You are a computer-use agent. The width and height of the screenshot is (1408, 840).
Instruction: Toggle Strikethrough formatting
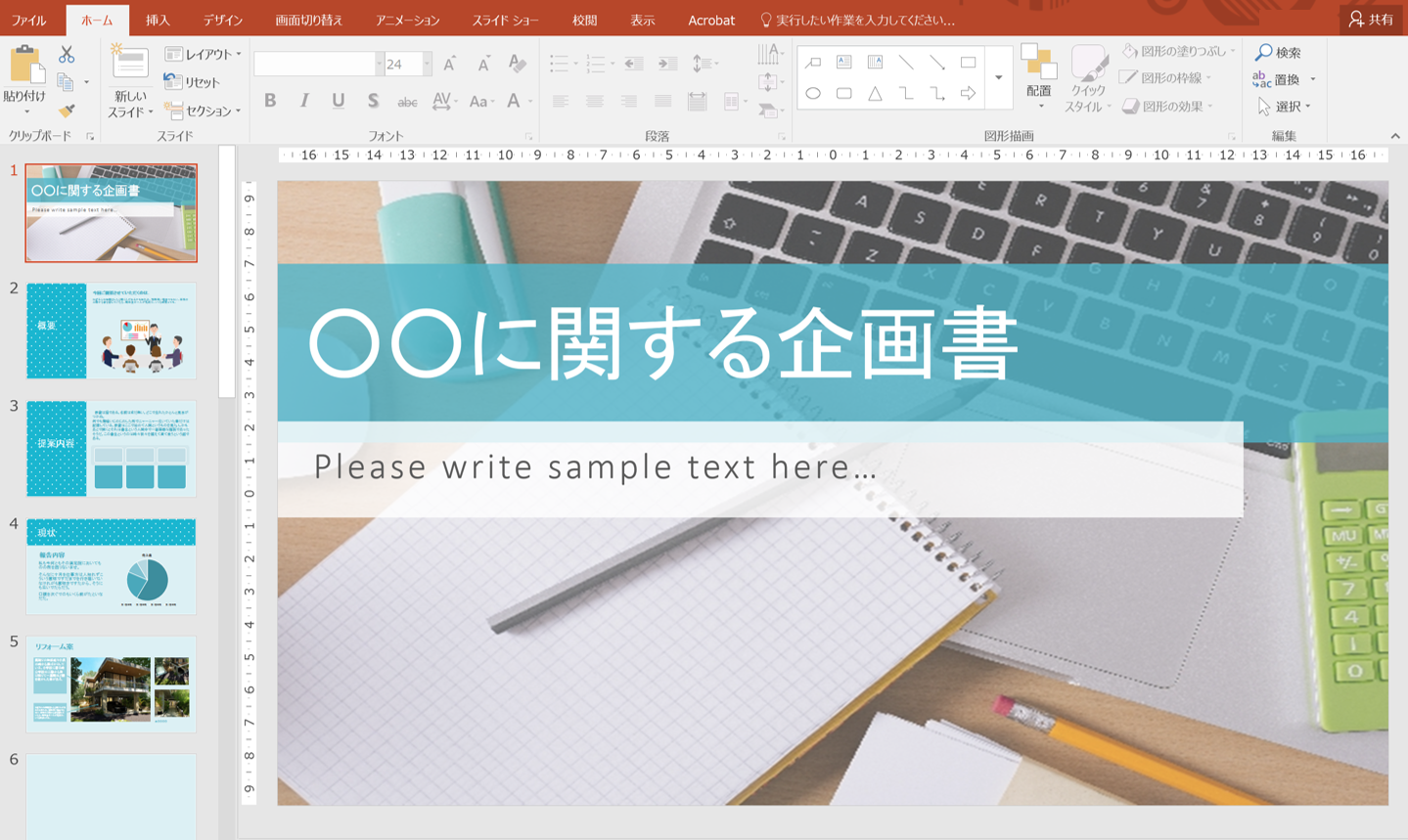[x=407, y=102]
